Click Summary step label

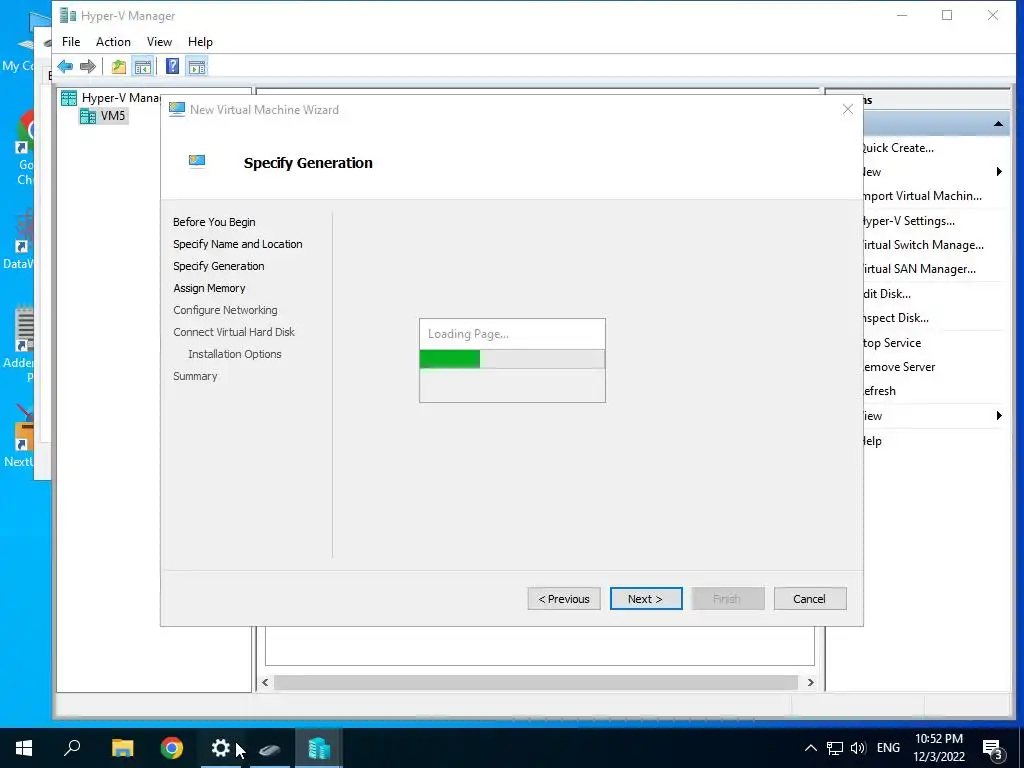(195, 376)
